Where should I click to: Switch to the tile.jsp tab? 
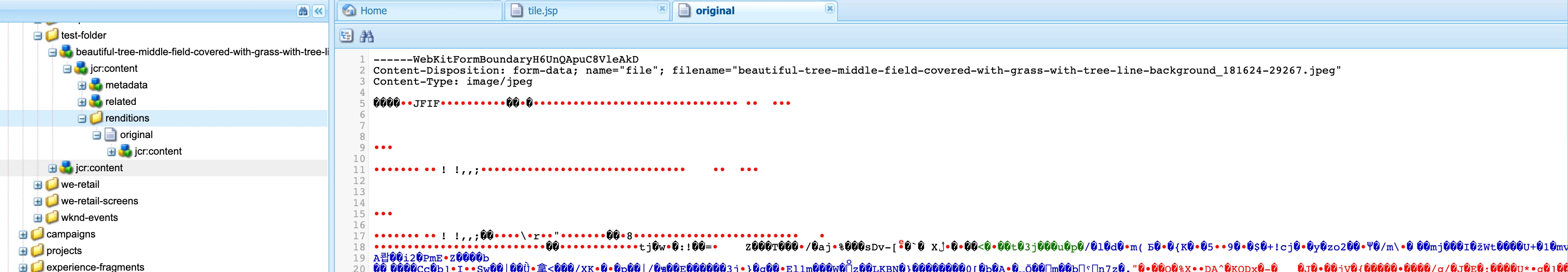click(x=587, y=10)
